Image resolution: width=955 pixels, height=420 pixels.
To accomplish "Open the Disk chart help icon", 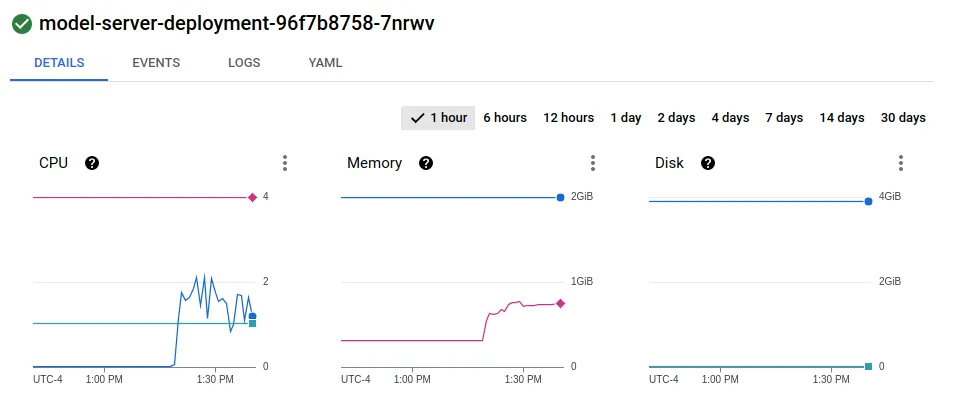I will point(708,163).
